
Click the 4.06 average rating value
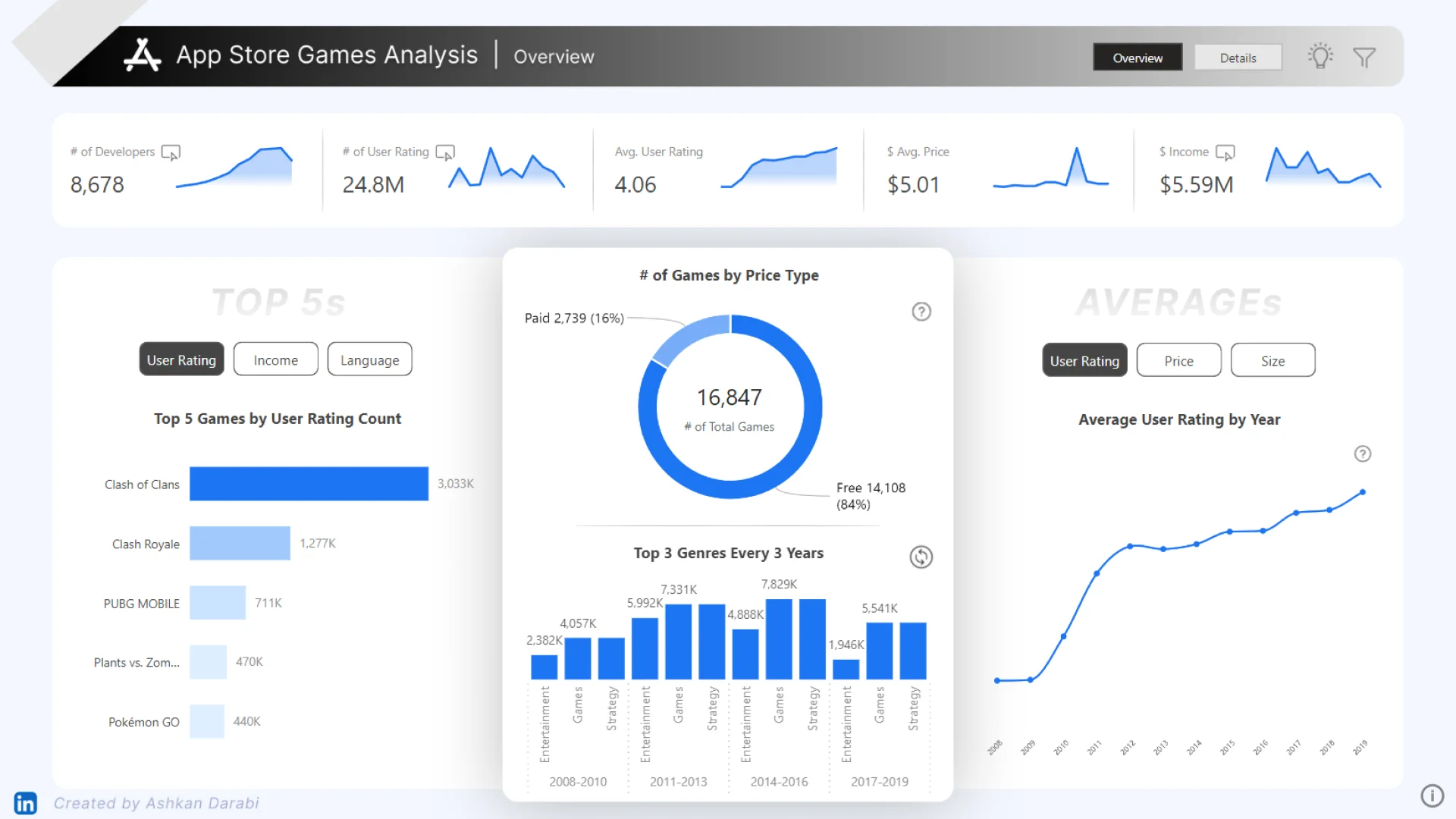point(635,185)
